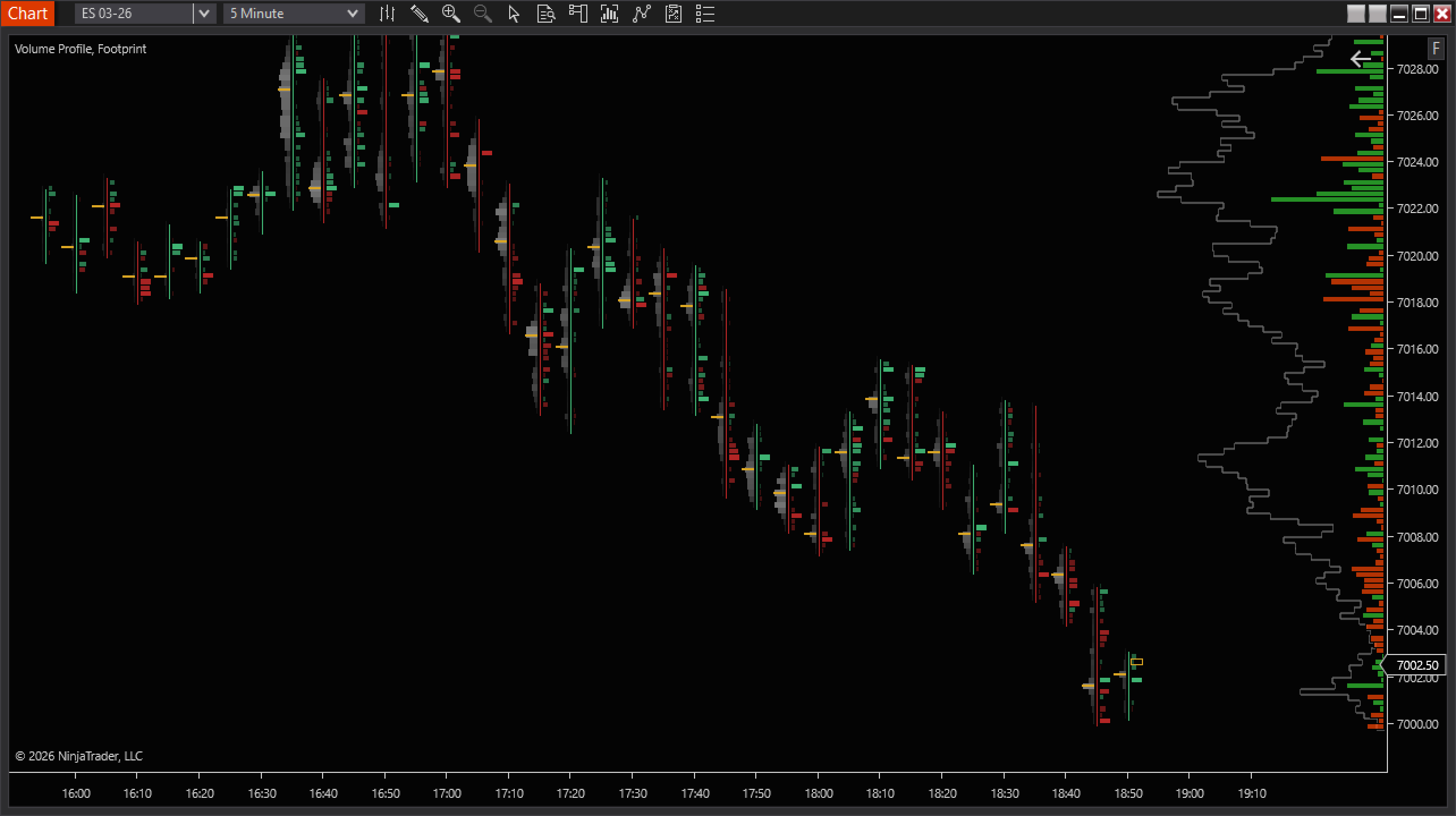Click the F footprint button on price axis
Image resolution: width=1456 pixels, height=816 pixels.
[x=1436, y=48]
